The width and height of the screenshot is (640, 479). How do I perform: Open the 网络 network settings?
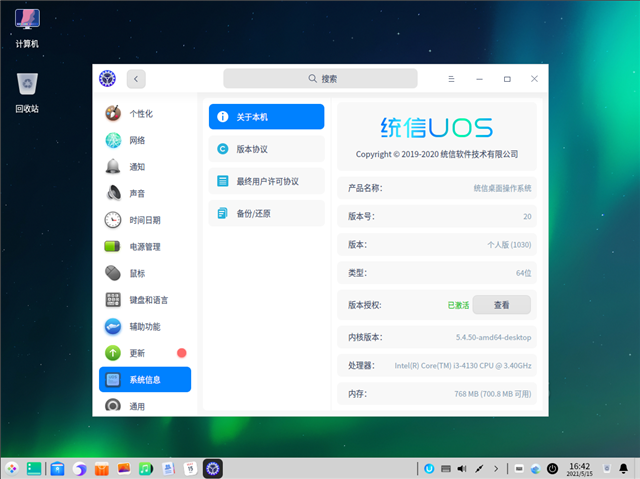click(145, 140)
